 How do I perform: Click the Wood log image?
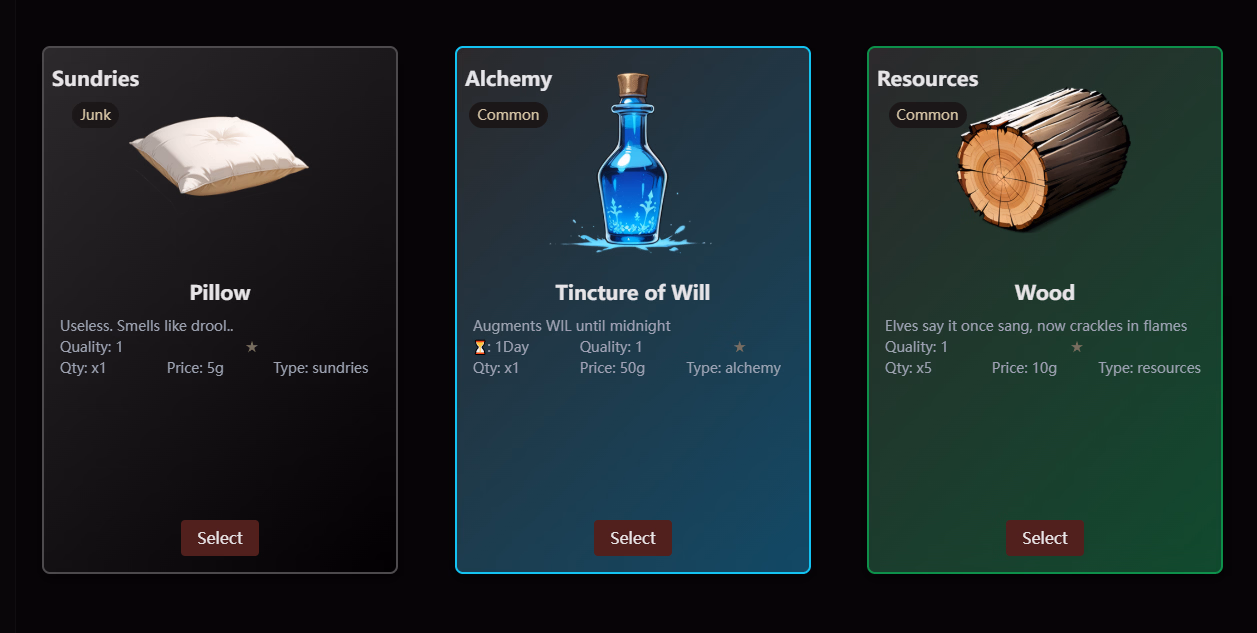pos(1043,160)
